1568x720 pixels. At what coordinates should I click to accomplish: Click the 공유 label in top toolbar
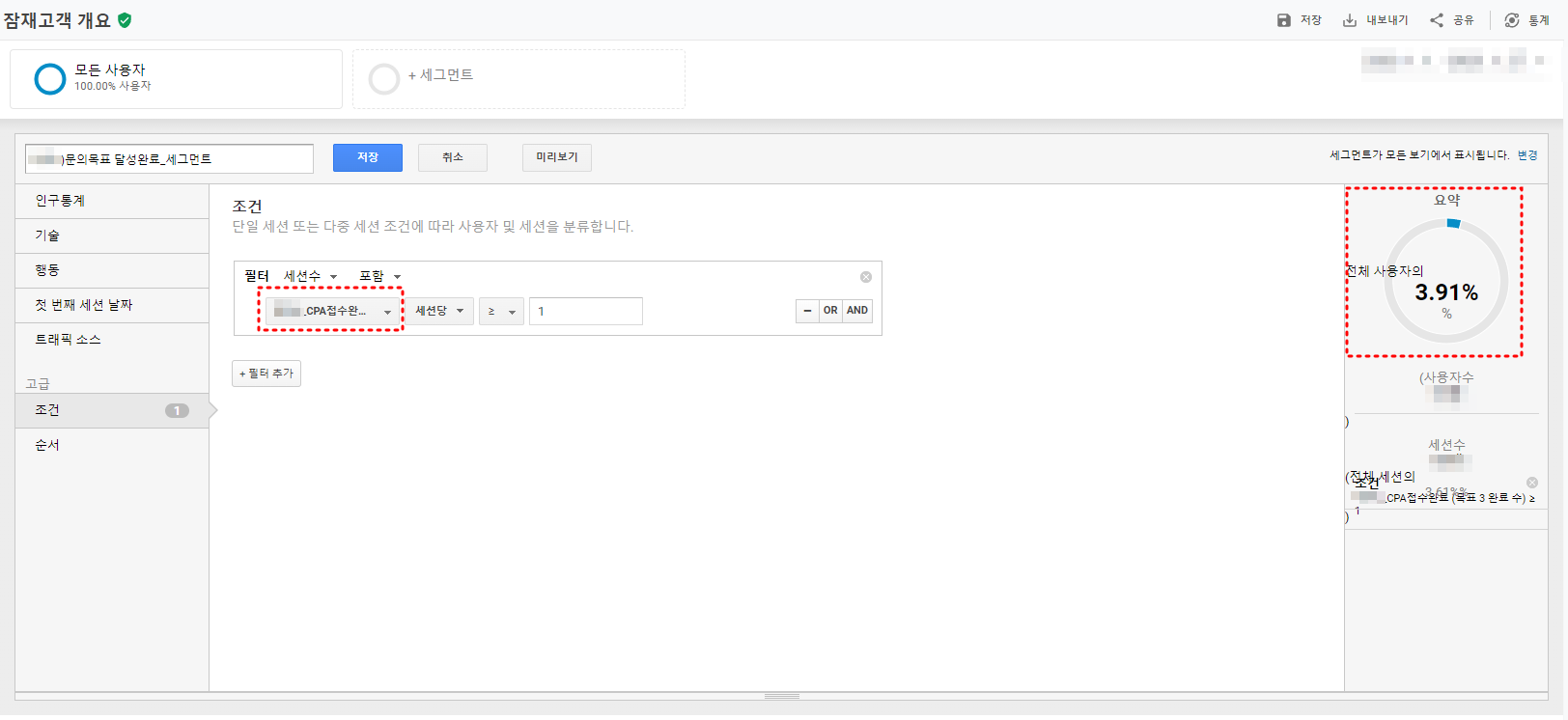pyautogui.click(x=1464, y=20)
